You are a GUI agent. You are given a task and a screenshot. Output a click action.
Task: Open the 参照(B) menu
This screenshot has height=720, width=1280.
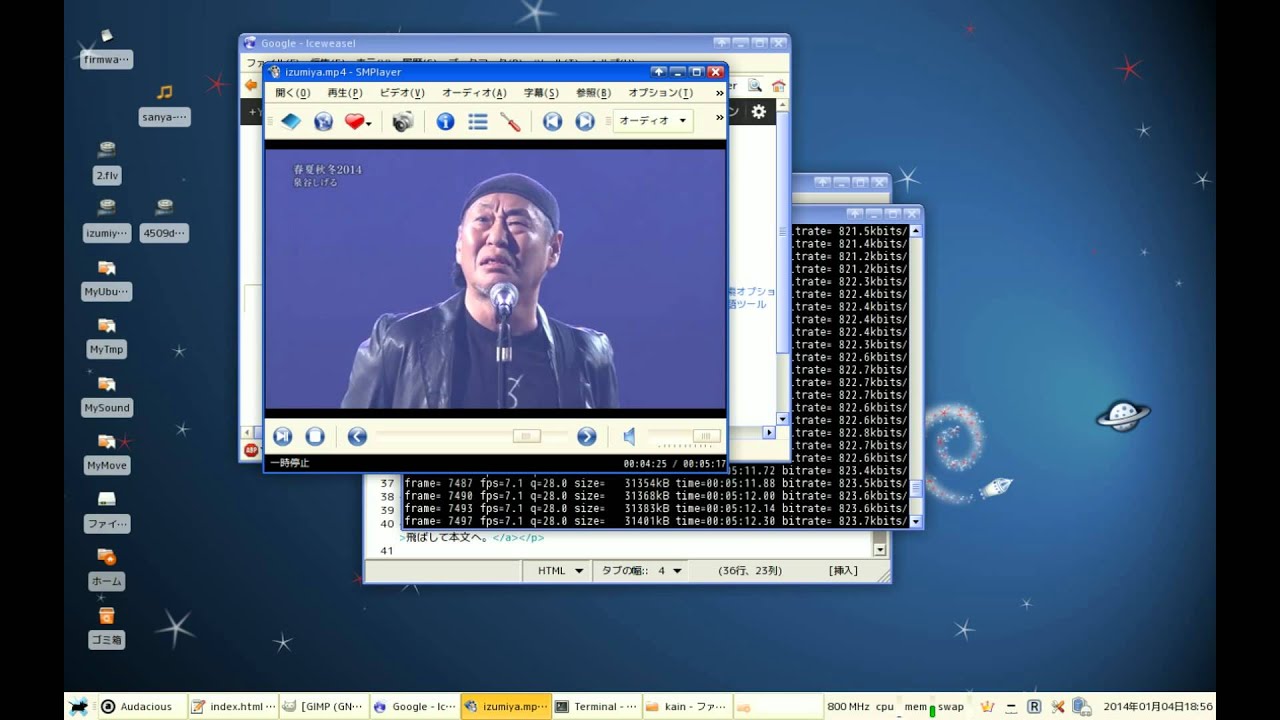point(593,93)
